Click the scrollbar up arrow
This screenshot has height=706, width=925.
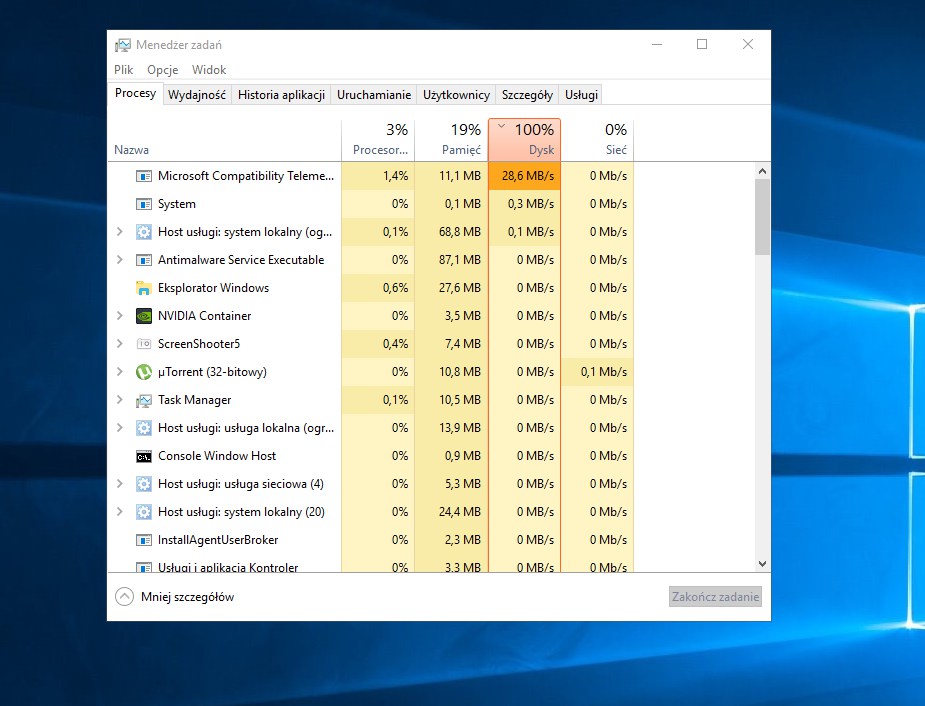(762, 171)
